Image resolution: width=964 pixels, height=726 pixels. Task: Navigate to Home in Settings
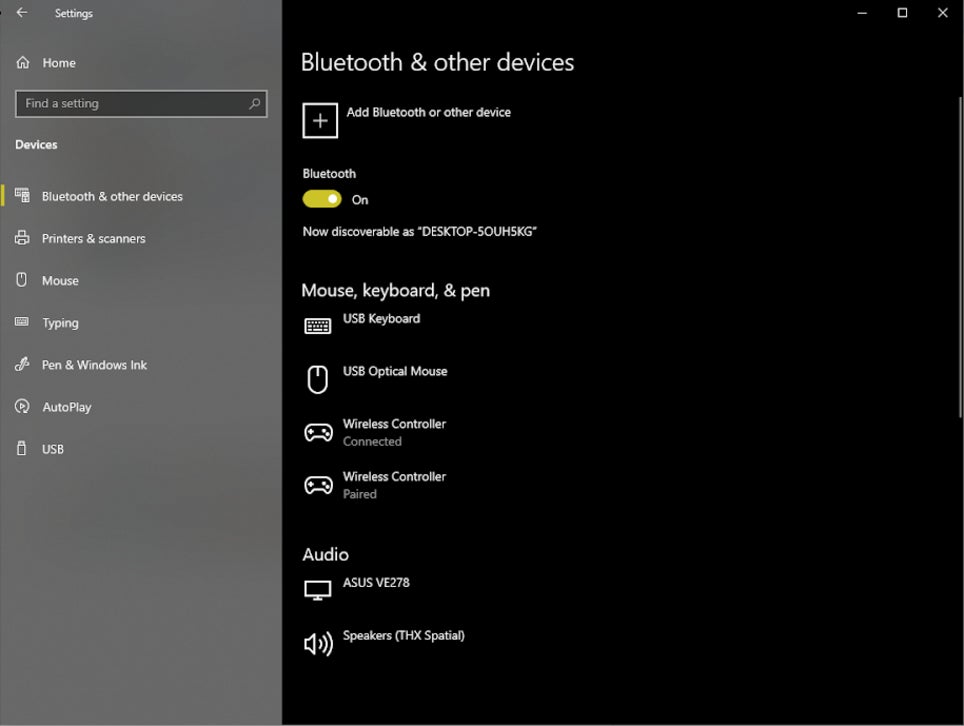point(60,62)
